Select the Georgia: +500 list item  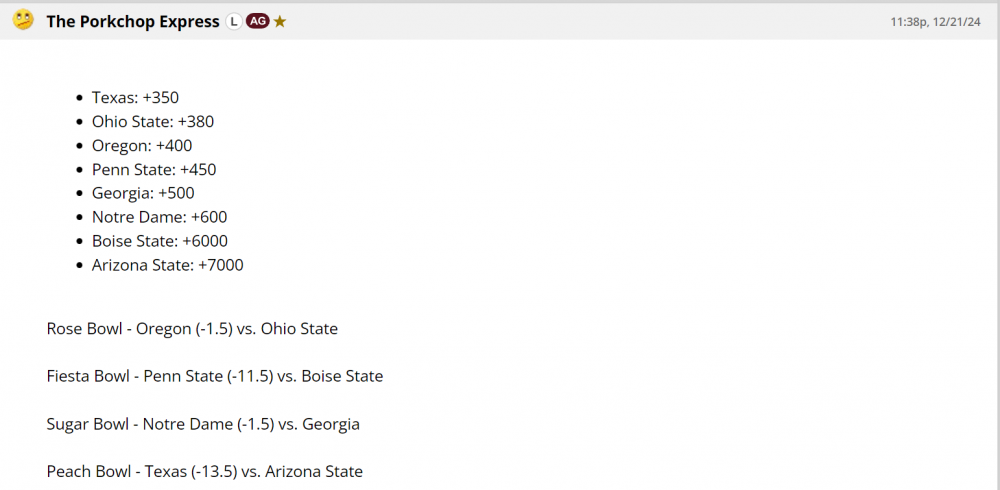click(143, 193)
